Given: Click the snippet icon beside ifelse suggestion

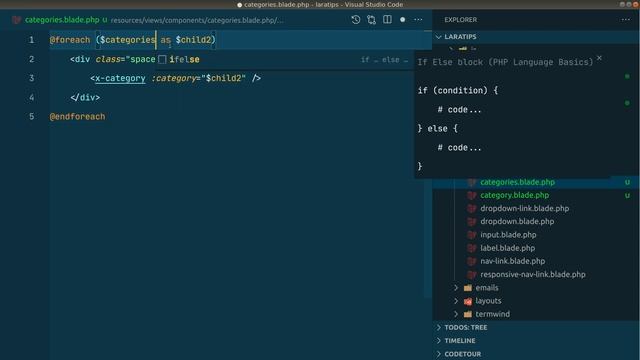Looking at the screenshot, I should point(162,60).
